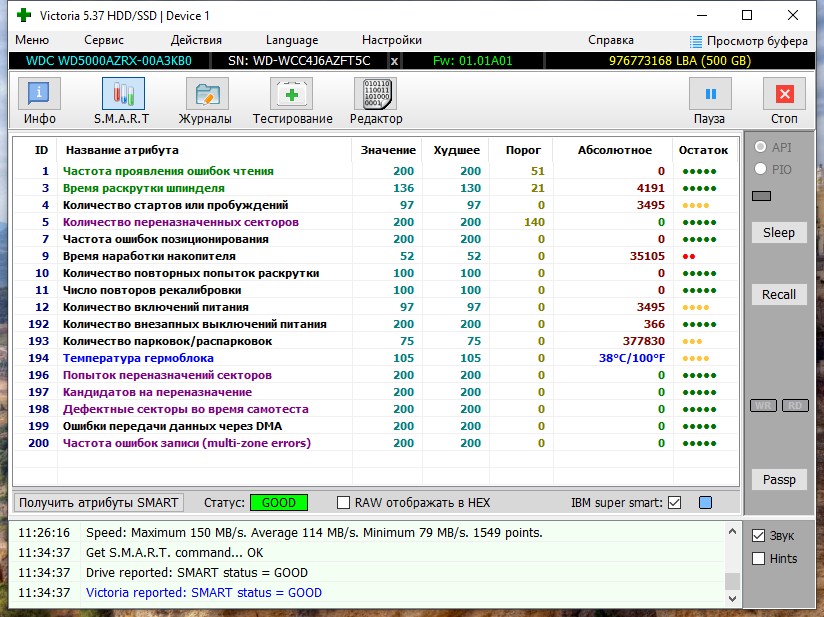This screenshot has height=617, width=824.
Task: Click the Значение column header
Action: click(x=388, y=150)
